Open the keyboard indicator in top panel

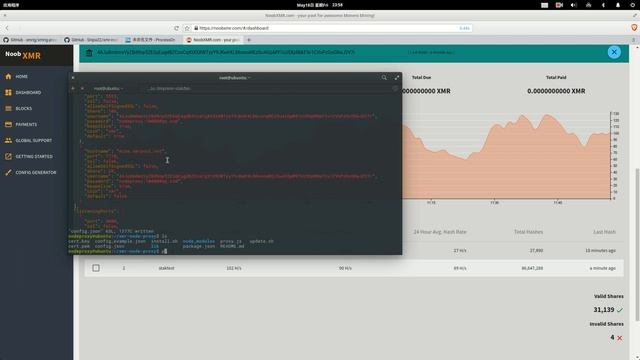coord(544,5)
